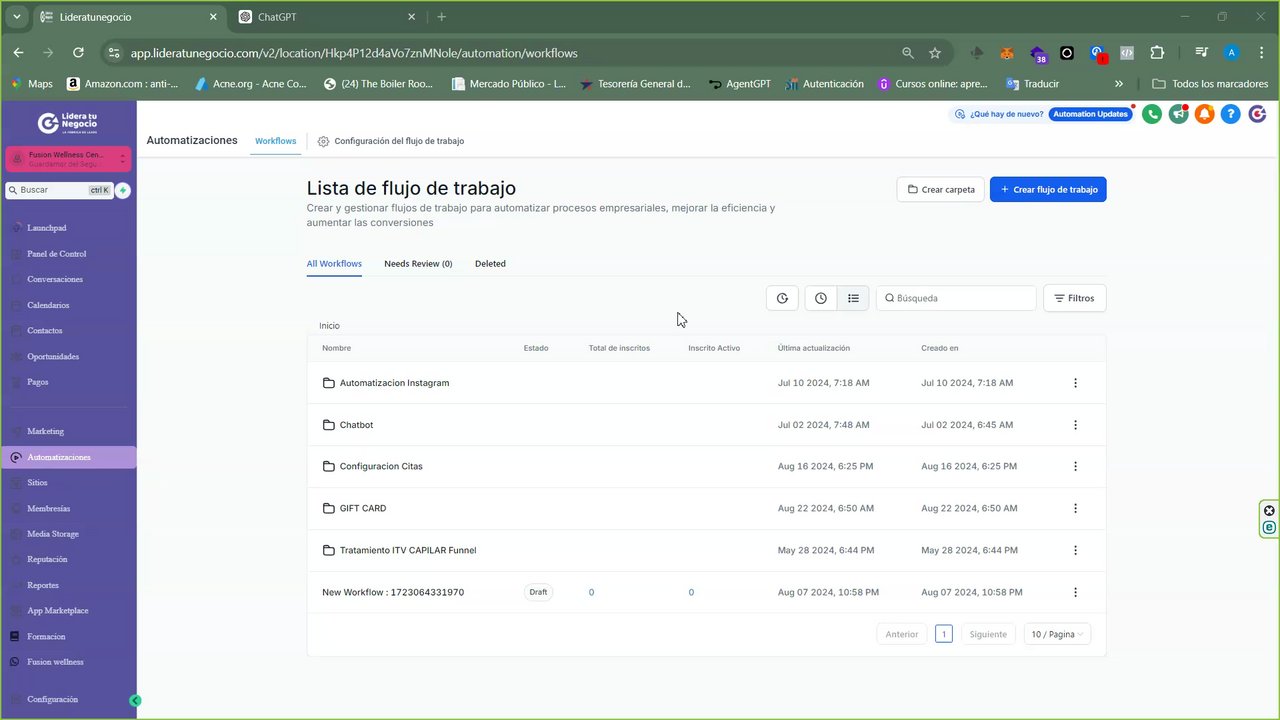Switch to the Needs Review tab
Screen dimensions: 1280x720
click(418, 264)
